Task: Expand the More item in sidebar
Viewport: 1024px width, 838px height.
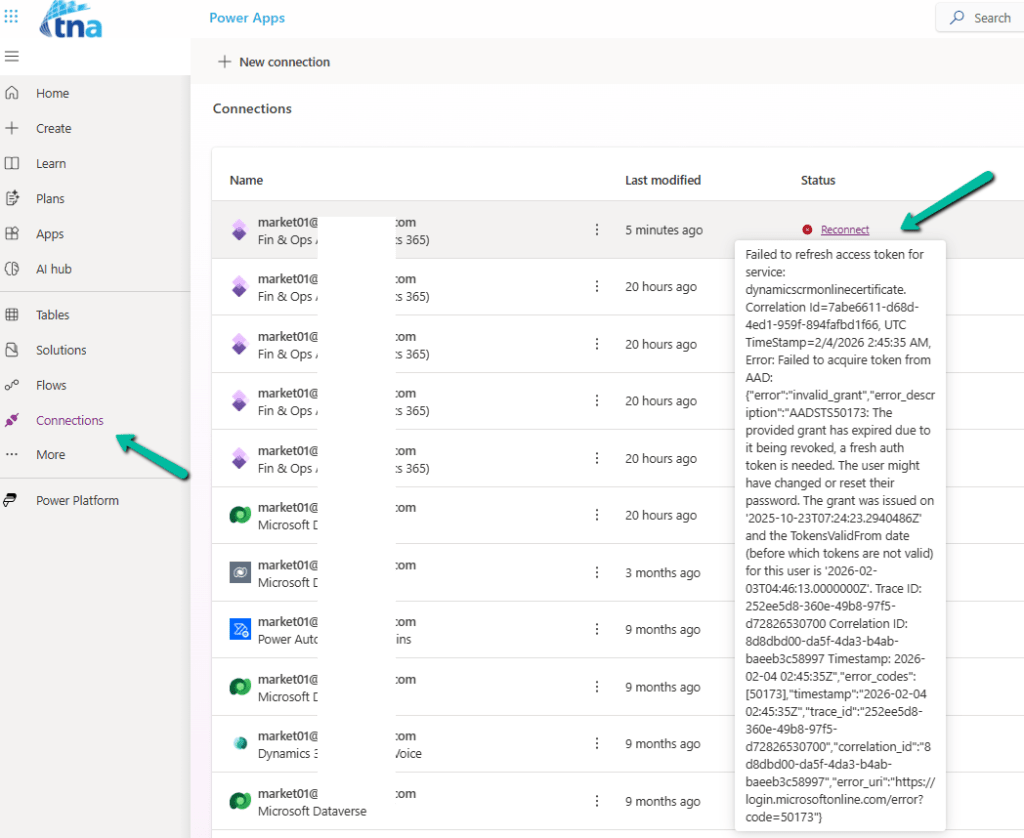Action: tap(50, 455)
